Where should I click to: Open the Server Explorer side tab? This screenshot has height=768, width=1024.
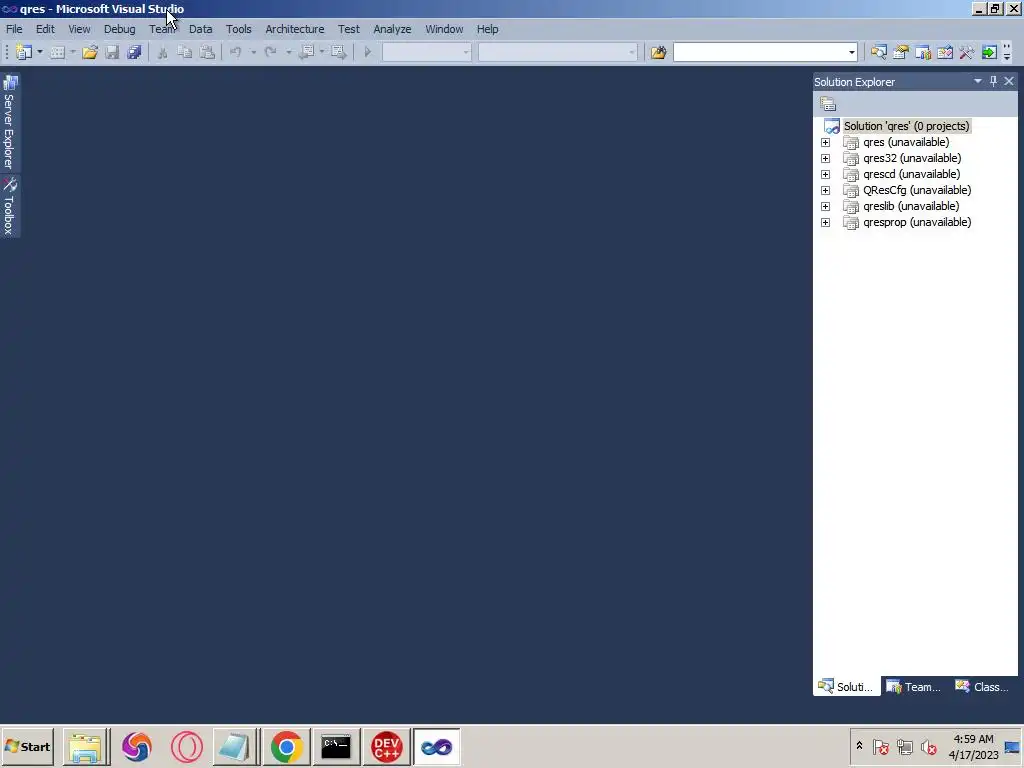tap(10, 122)
